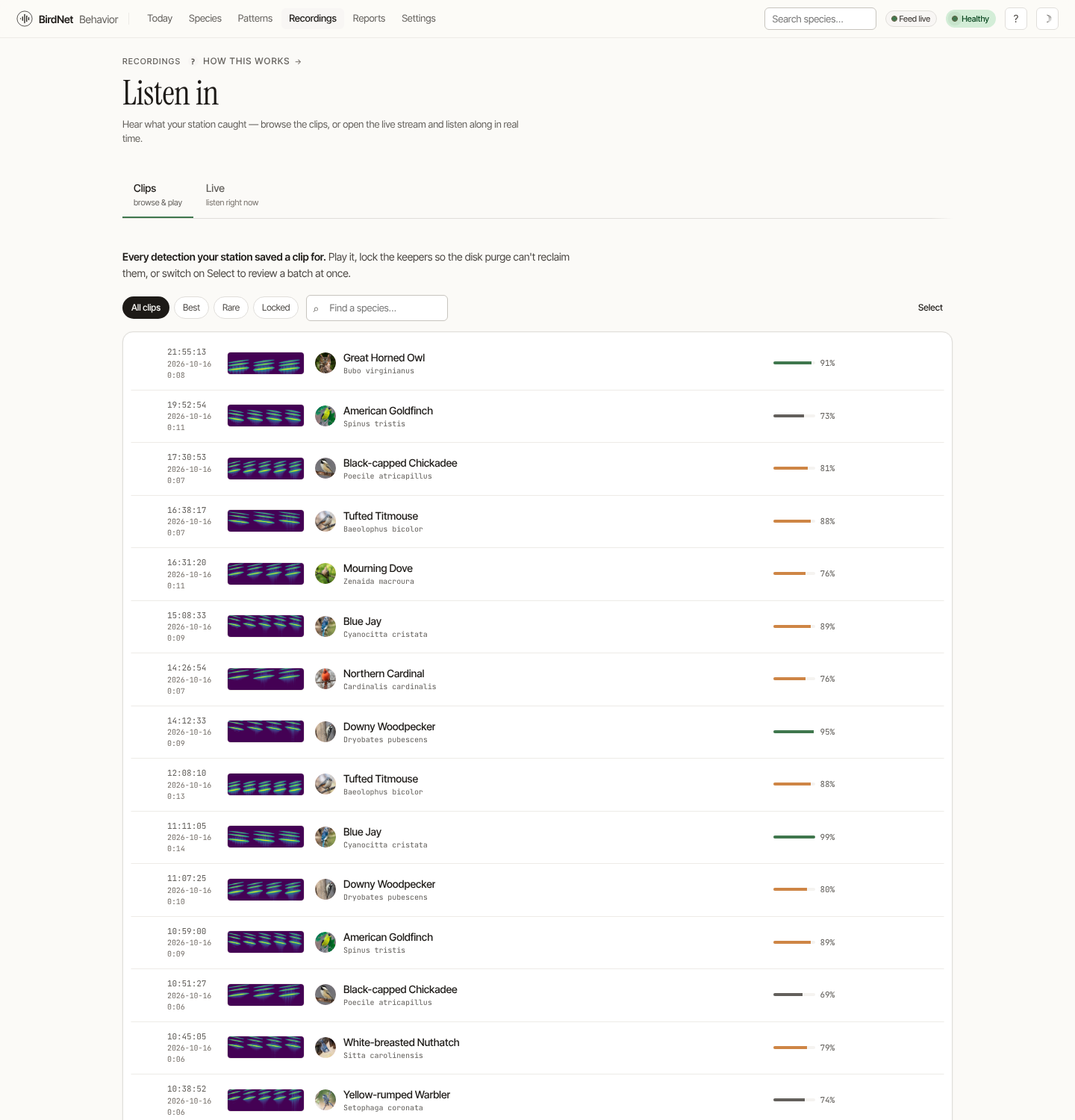This screenshot has width=1075, height=1120.
Task: Play the 21:55:13 Great Horned Owl spectrogram
Action: pyautogui.click(x=266, y=363)
